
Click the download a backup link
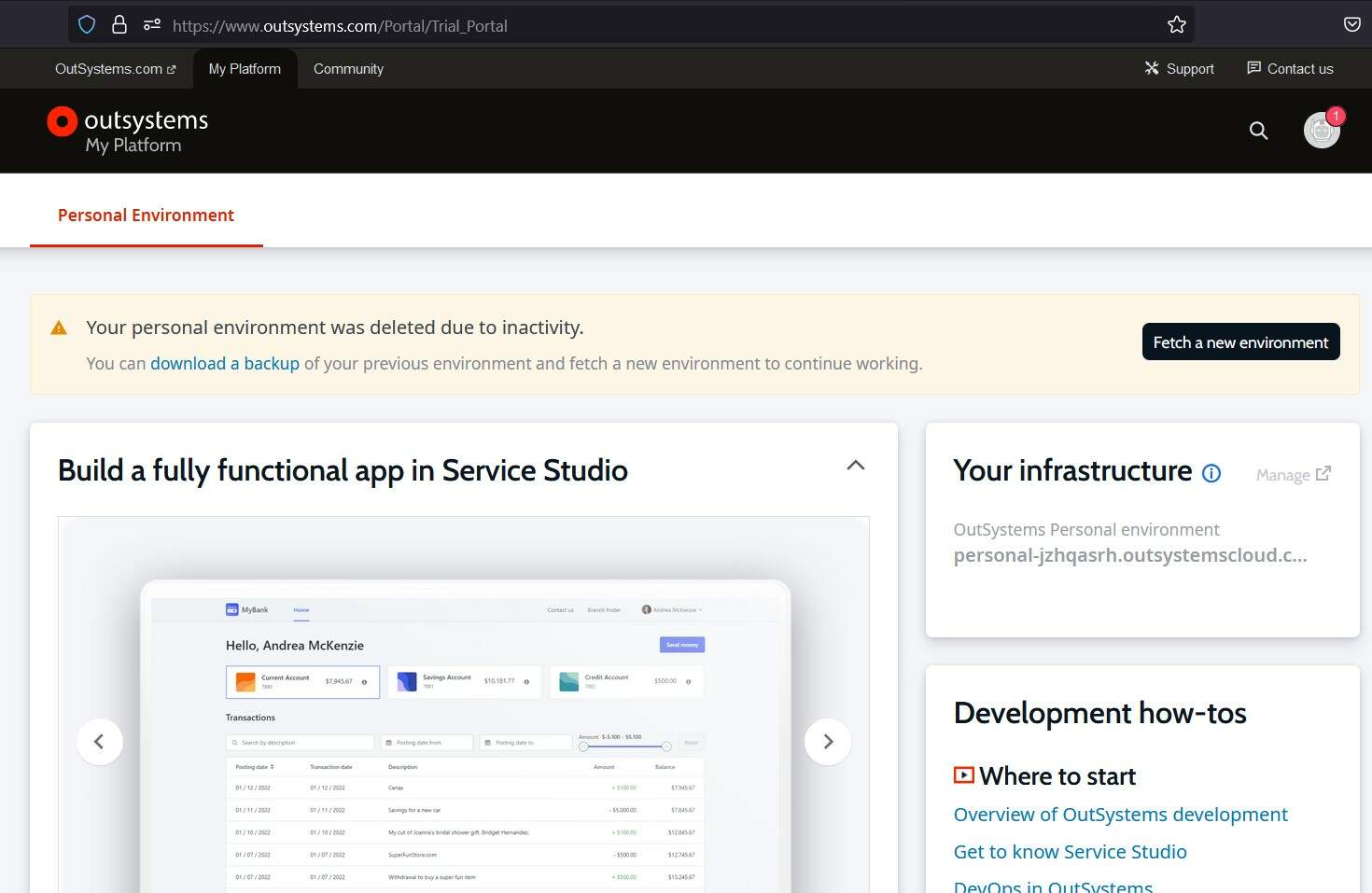[225, 363]
